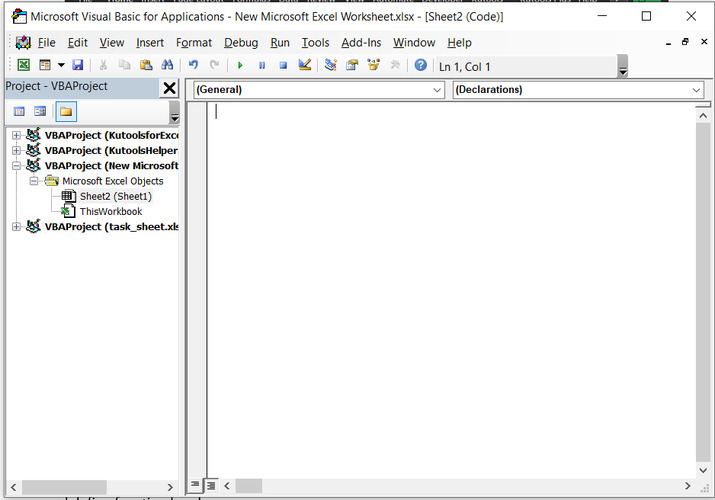Click the Insert UserForm toolbar icon

pos(45,65)
